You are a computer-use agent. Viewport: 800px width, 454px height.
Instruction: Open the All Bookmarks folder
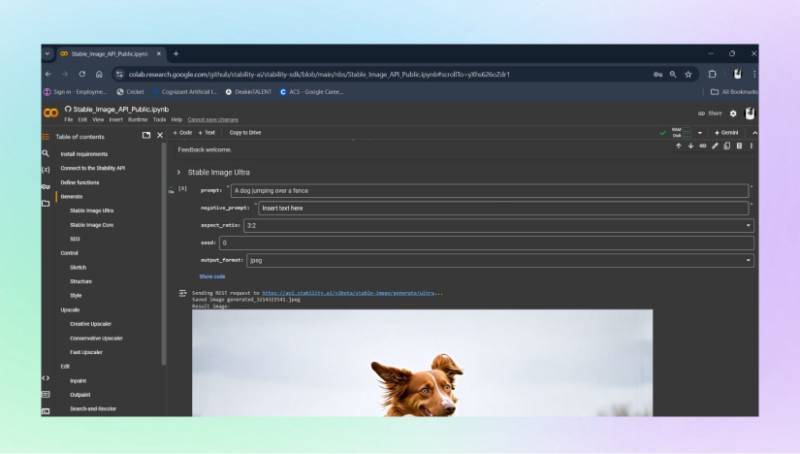[x=734, y=92]
